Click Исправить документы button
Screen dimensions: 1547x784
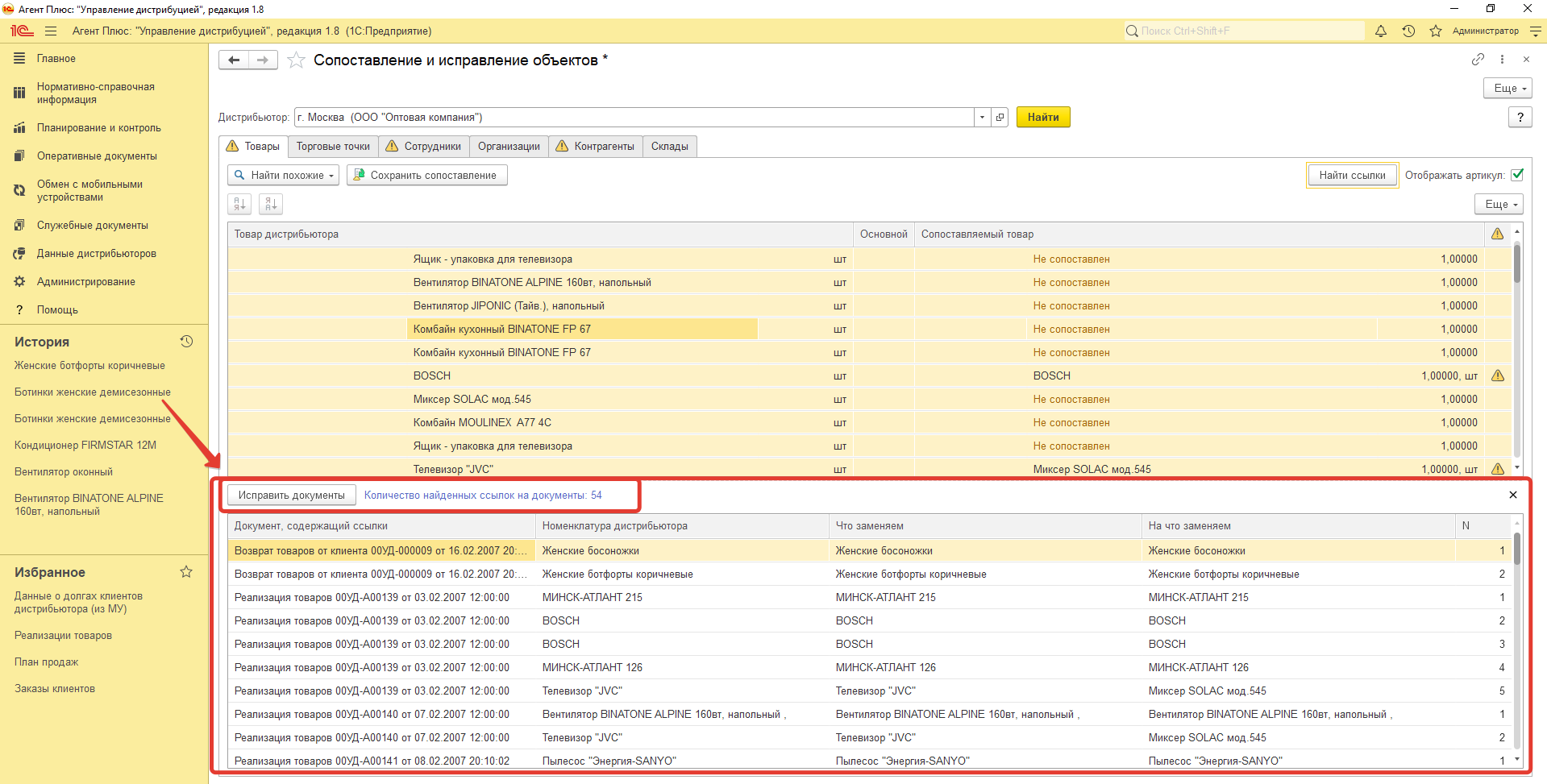291,496
